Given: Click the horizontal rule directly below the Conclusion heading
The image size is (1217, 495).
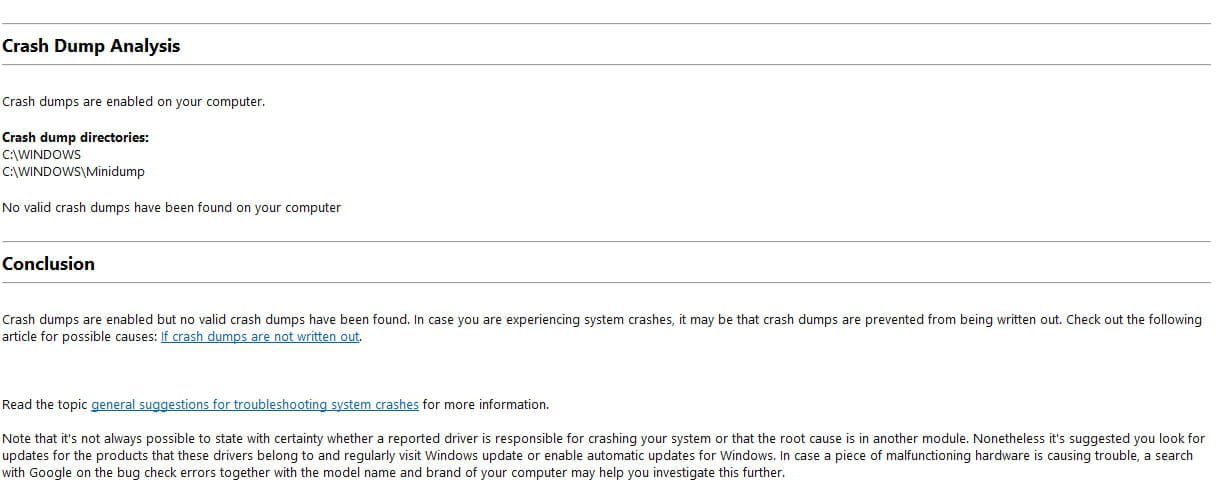Looking at the screenshot, I should tap(606, 282).
